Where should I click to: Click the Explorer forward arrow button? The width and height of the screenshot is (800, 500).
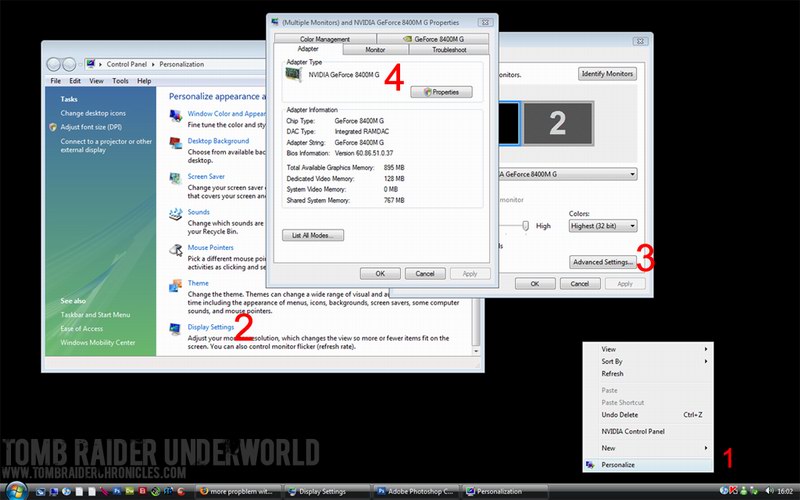tap(69, 64)
